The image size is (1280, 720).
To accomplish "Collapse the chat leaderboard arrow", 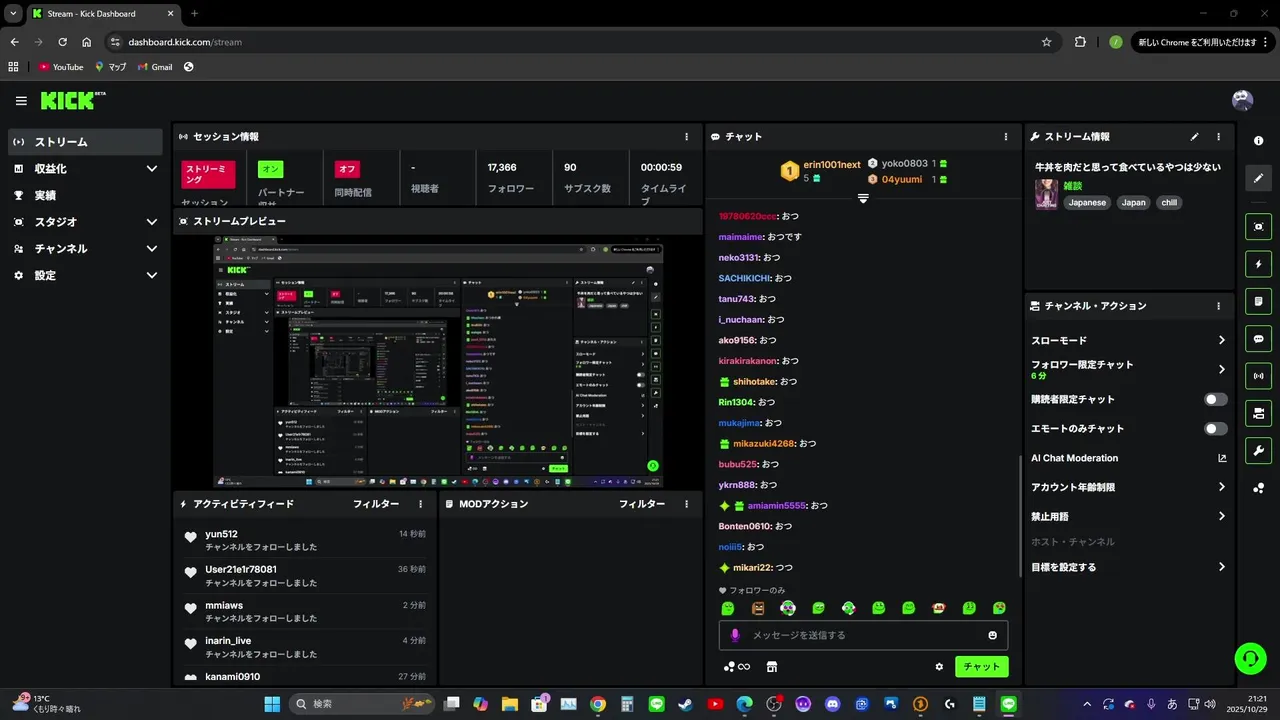I will point(863,198).
